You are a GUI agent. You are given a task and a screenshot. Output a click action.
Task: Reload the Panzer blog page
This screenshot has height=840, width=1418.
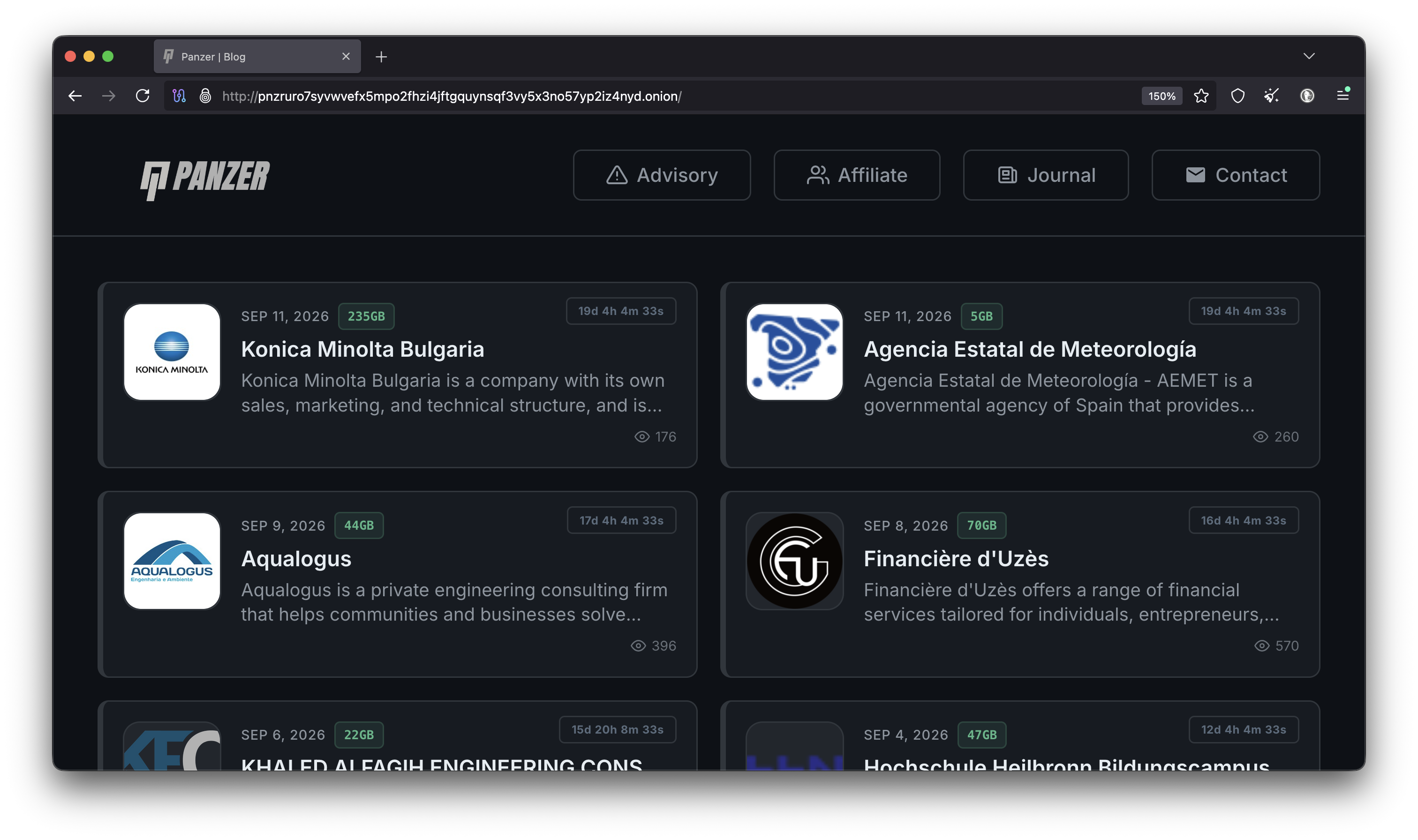coord(143,96)
